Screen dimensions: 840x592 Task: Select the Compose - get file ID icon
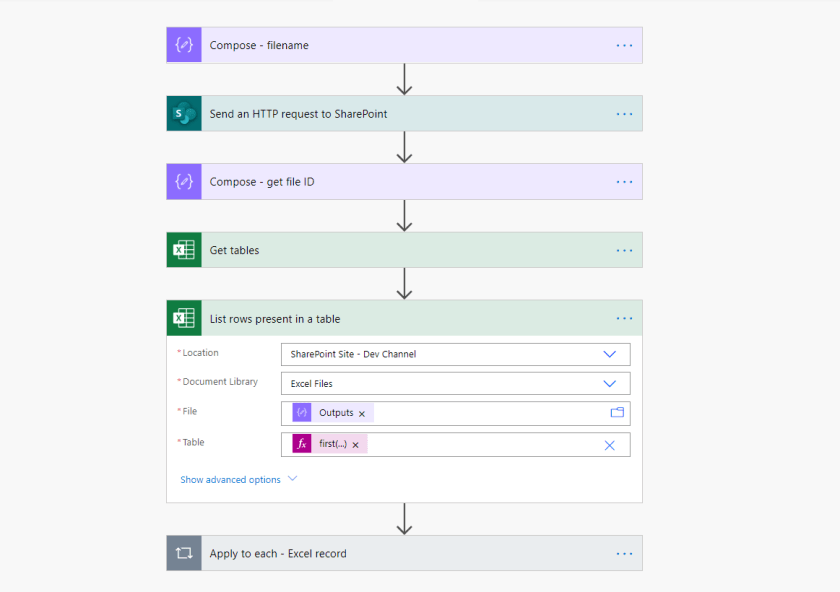(184, 181)
